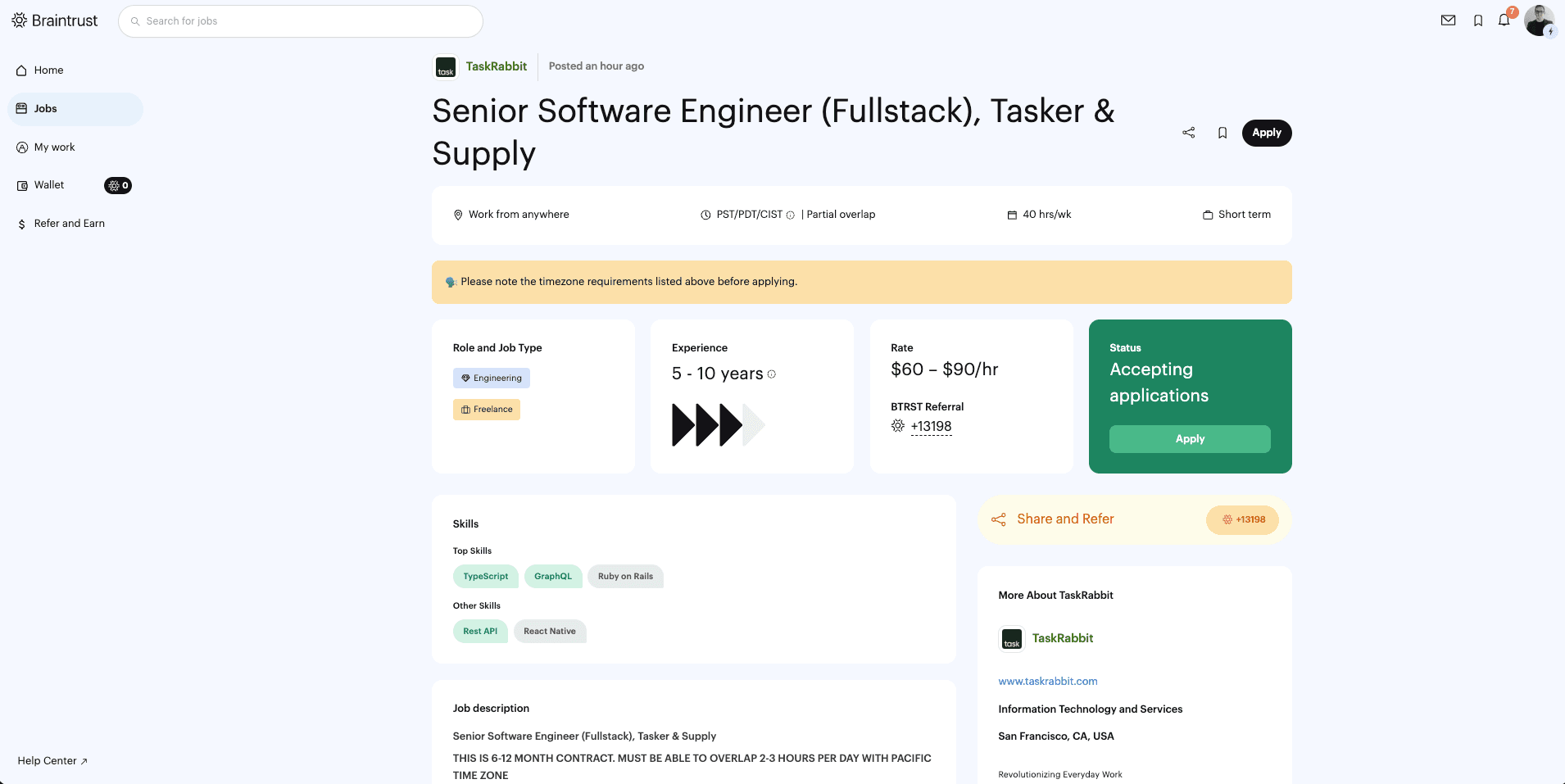Screen dimensions: 1565x784
Task: Open the user profile avatar
Action: point(1539,20)
